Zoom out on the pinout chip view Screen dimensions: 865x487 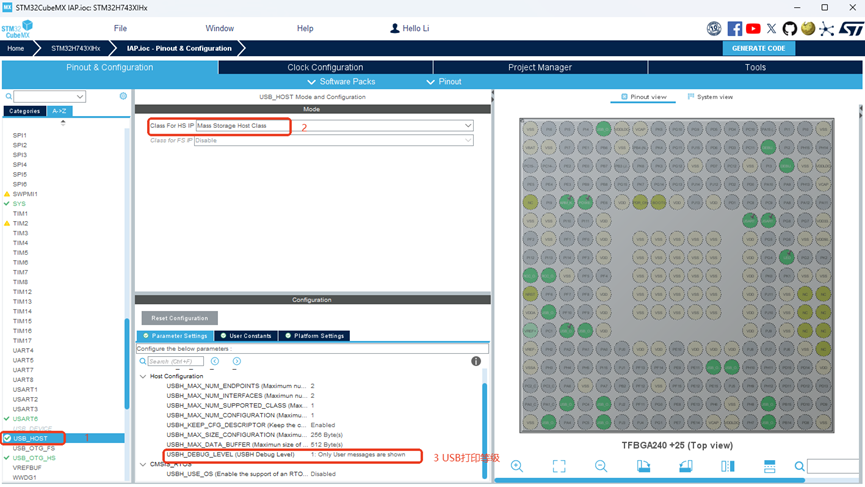[x=601, y=466]
